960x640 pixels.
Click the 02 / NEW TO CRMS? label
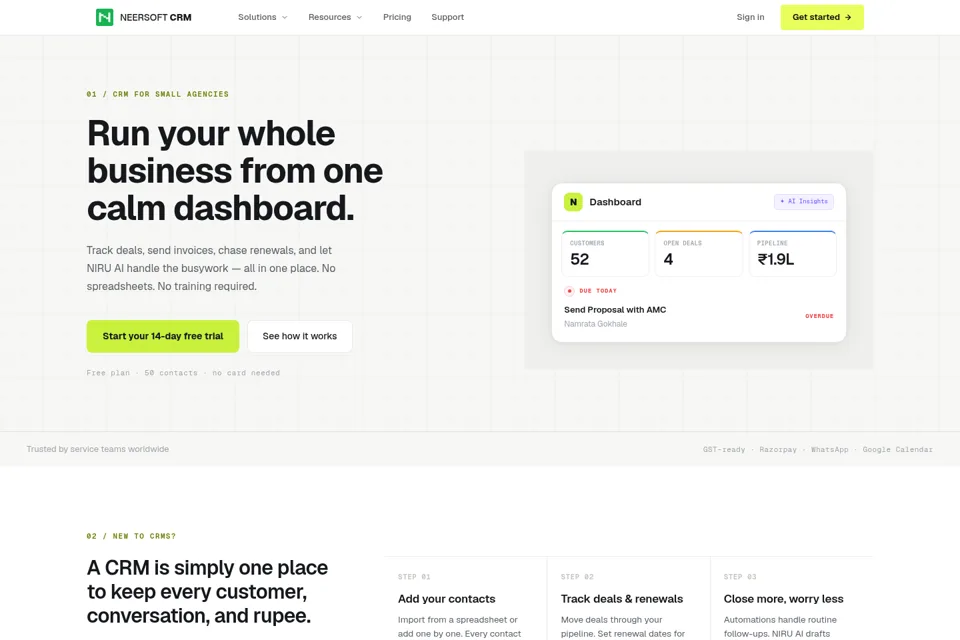(x=131, y=536)
